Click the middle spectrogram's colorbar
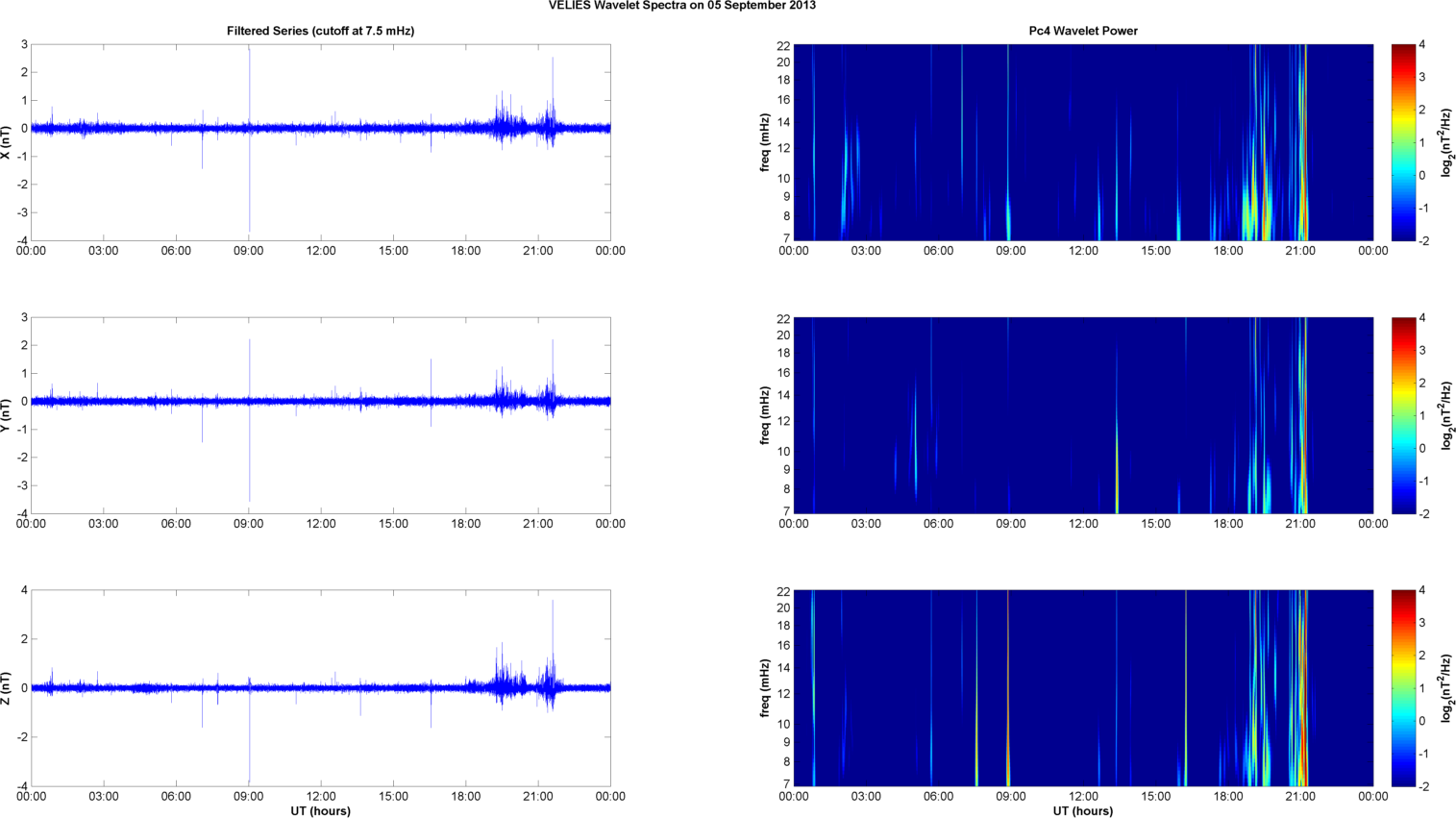This screenshot has height=818, width=1456. [x=1403, y=415]
